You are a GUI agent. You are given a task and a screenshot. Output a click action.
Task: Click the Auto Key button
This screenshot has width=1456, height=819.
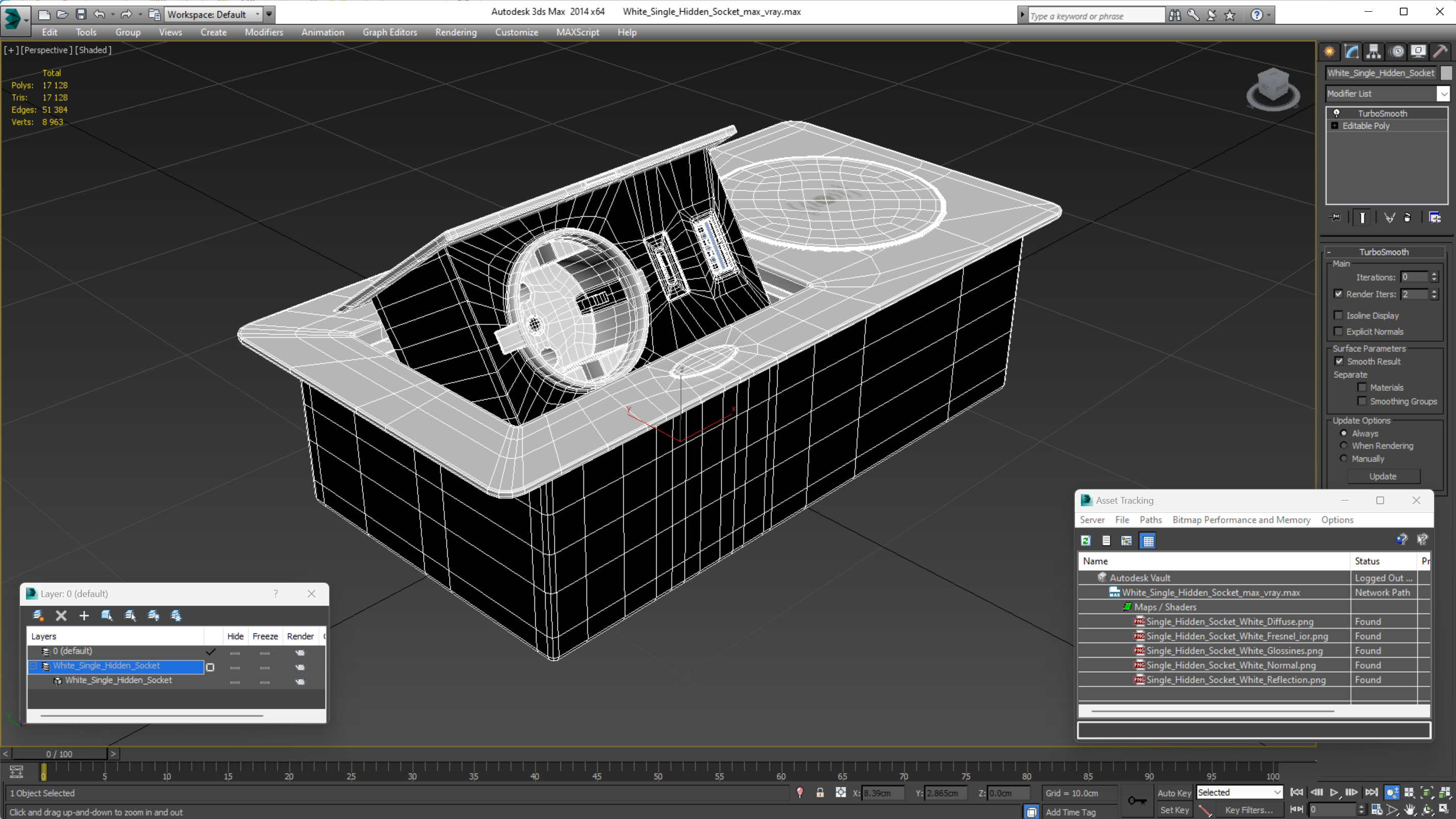coord(1174,793)
